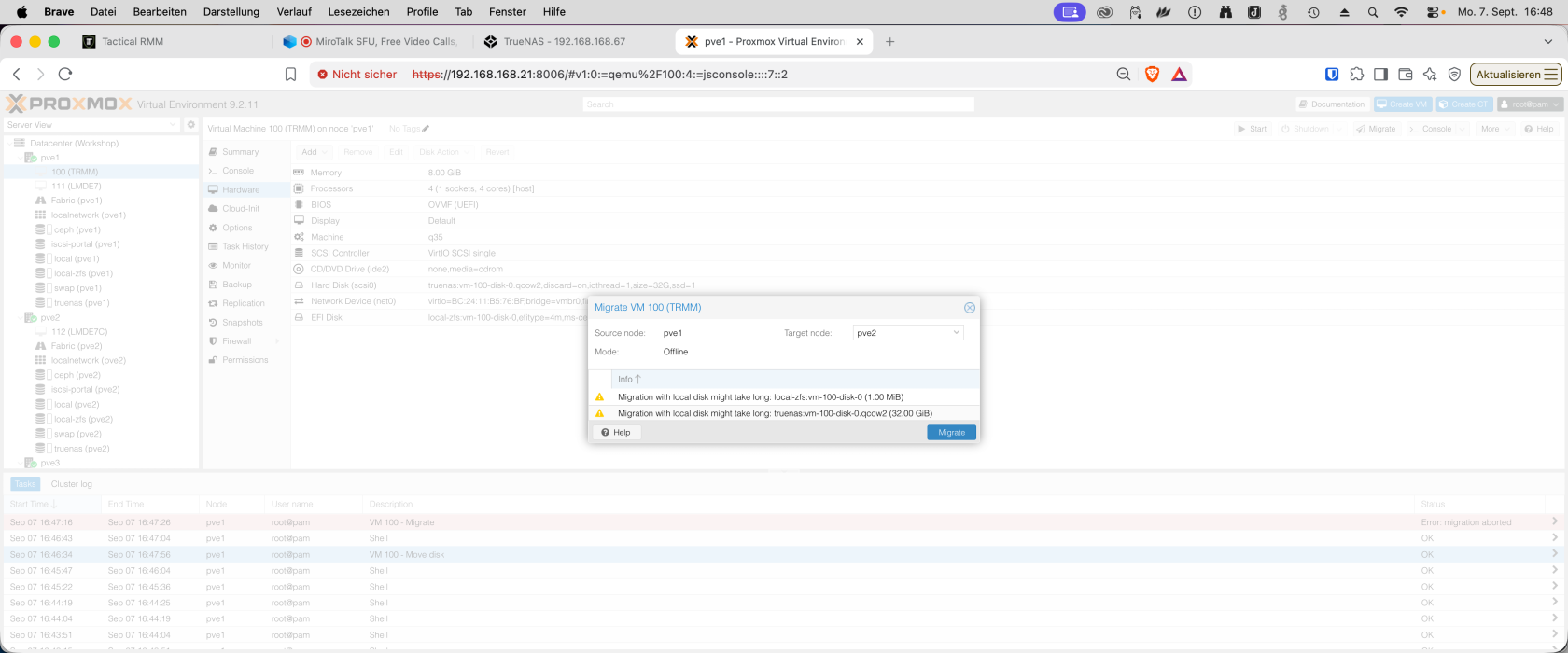Image resolution: width=1568 pixels, height=653 pixels.
Task: Close the Migrate VM 100 dialog
Action: pyautogui.click(x=969, y=307)
